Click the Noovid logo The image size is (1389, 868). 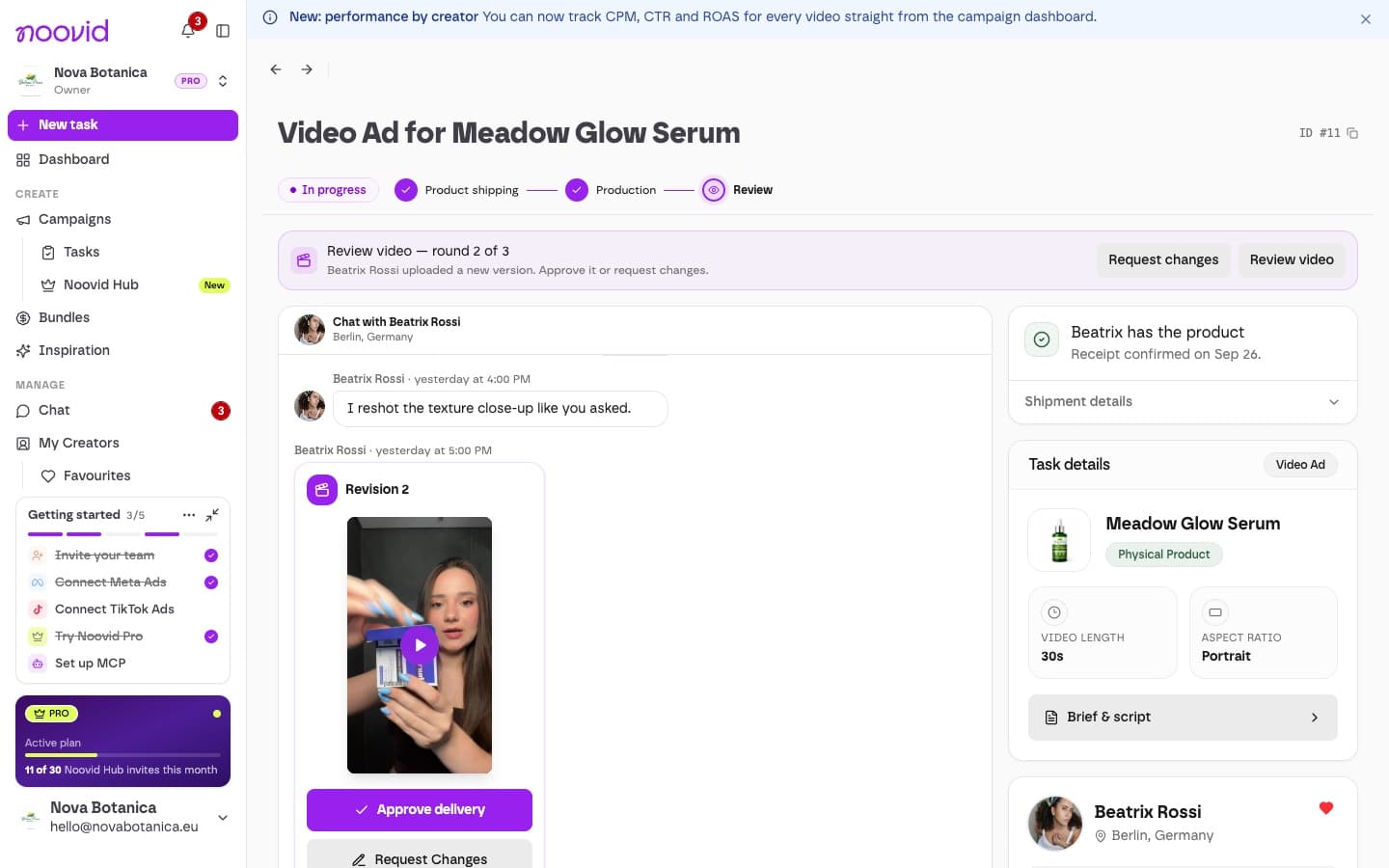coord(63,31)
